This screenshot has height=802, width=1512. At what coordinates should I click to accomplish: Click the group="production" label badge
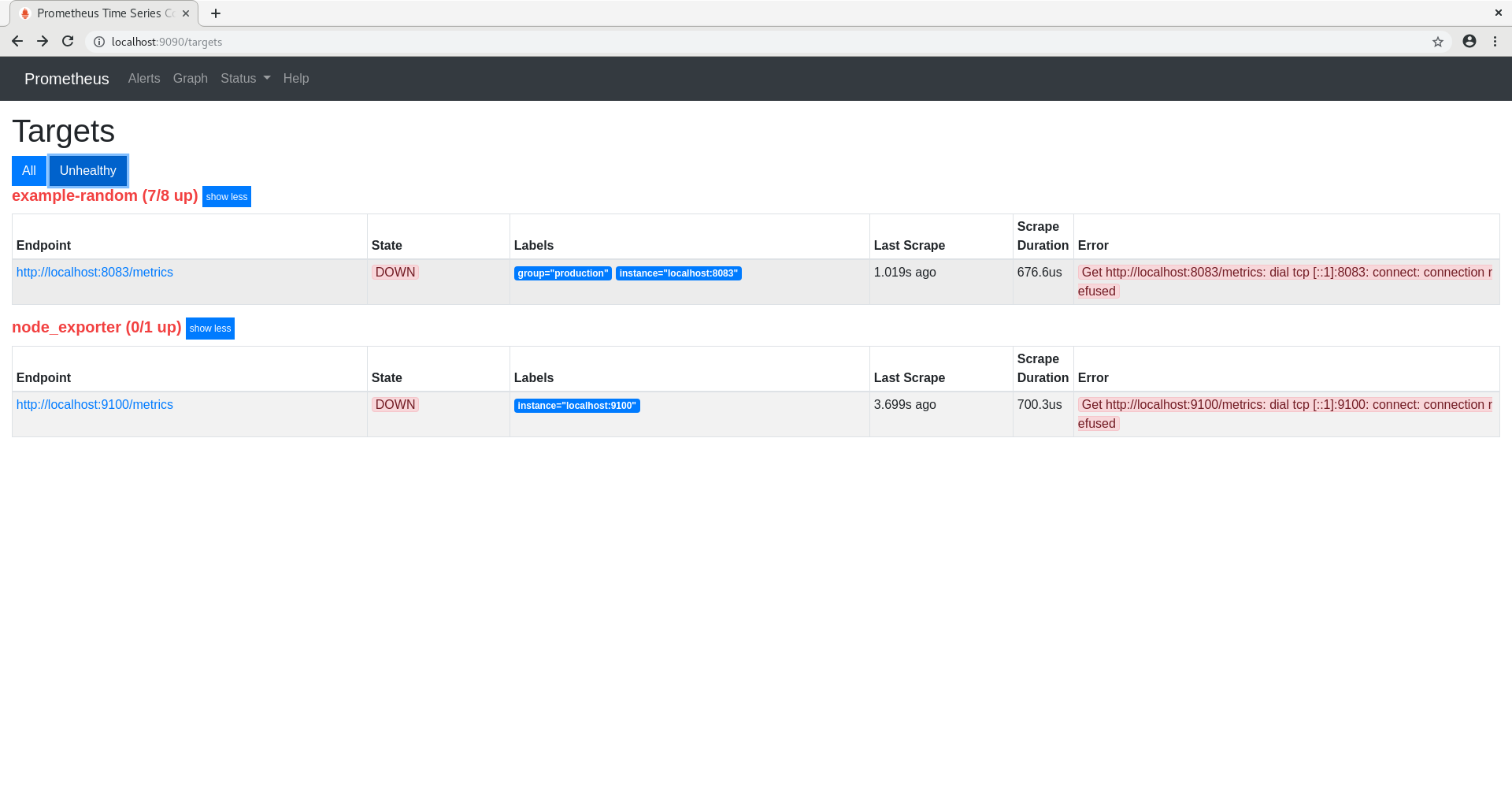[x=563, y=273]
